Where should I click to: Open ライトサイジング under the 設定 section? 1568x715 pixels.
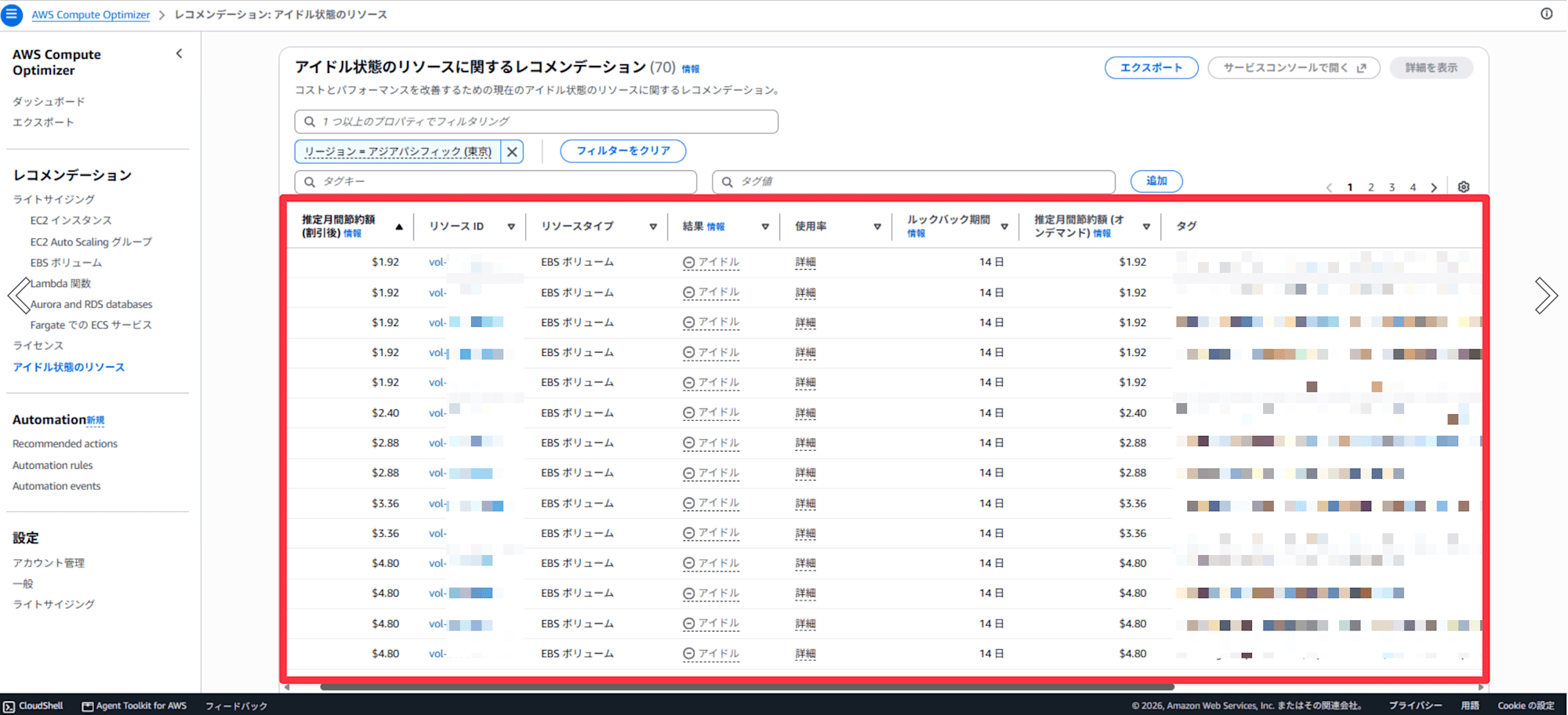53,604
